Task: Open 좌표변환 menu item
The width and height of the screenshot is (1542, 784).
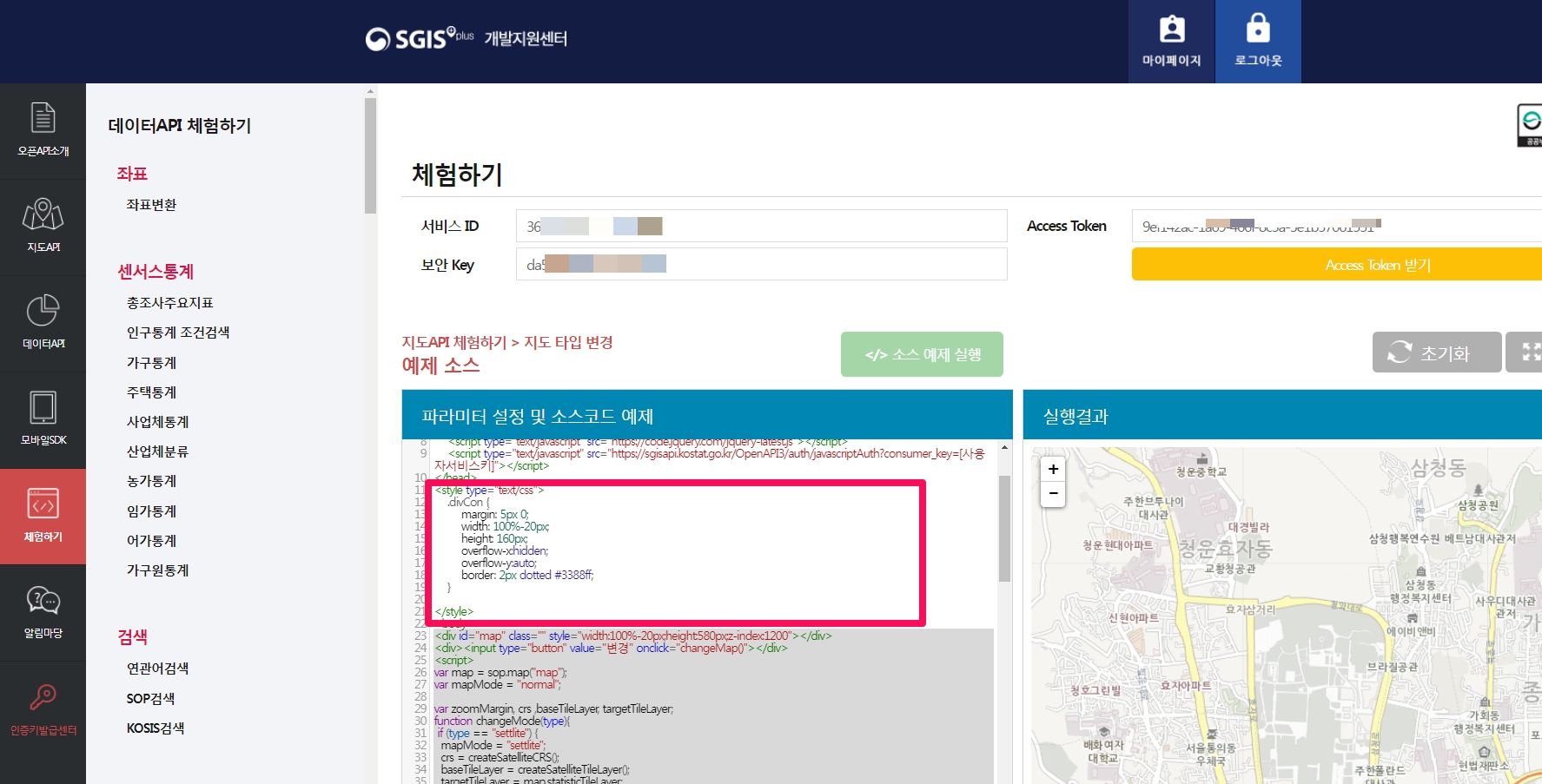Action: pos(151,205)
